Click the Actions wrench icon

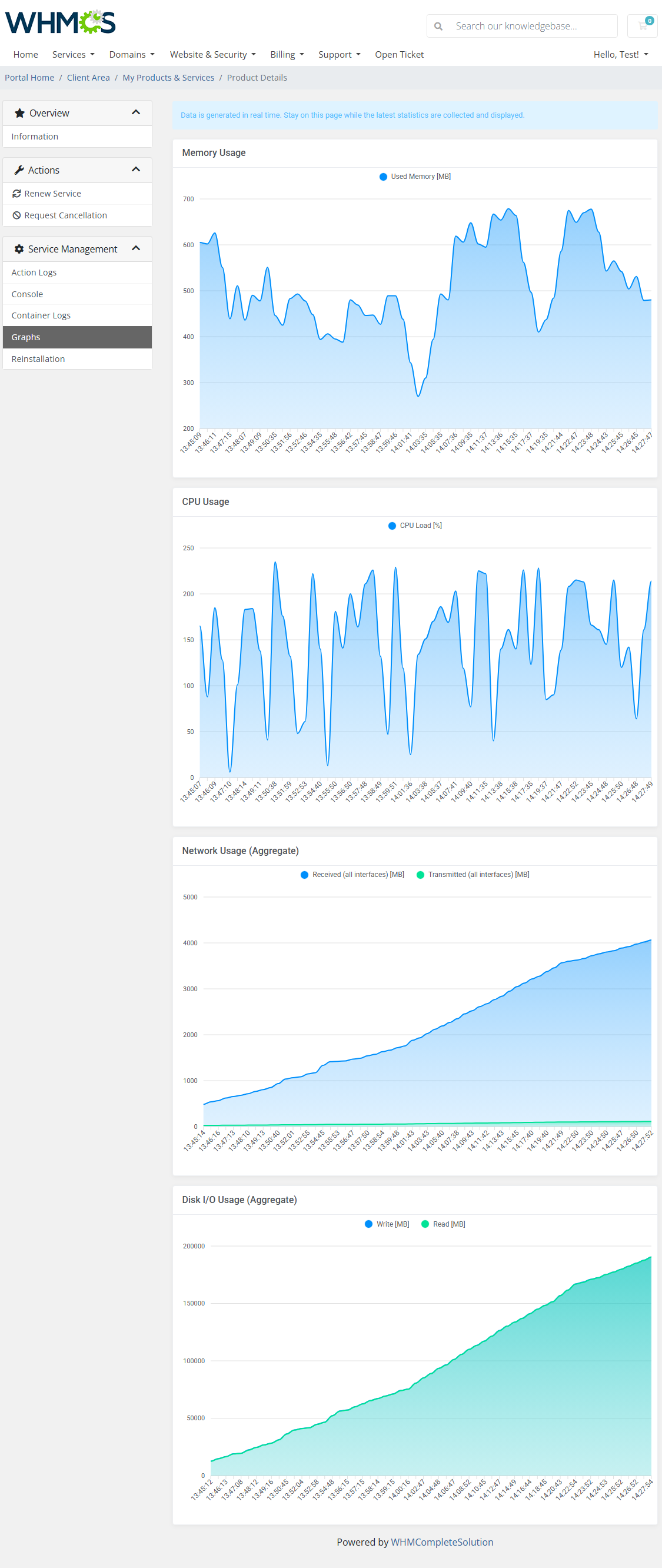[19, 171]
